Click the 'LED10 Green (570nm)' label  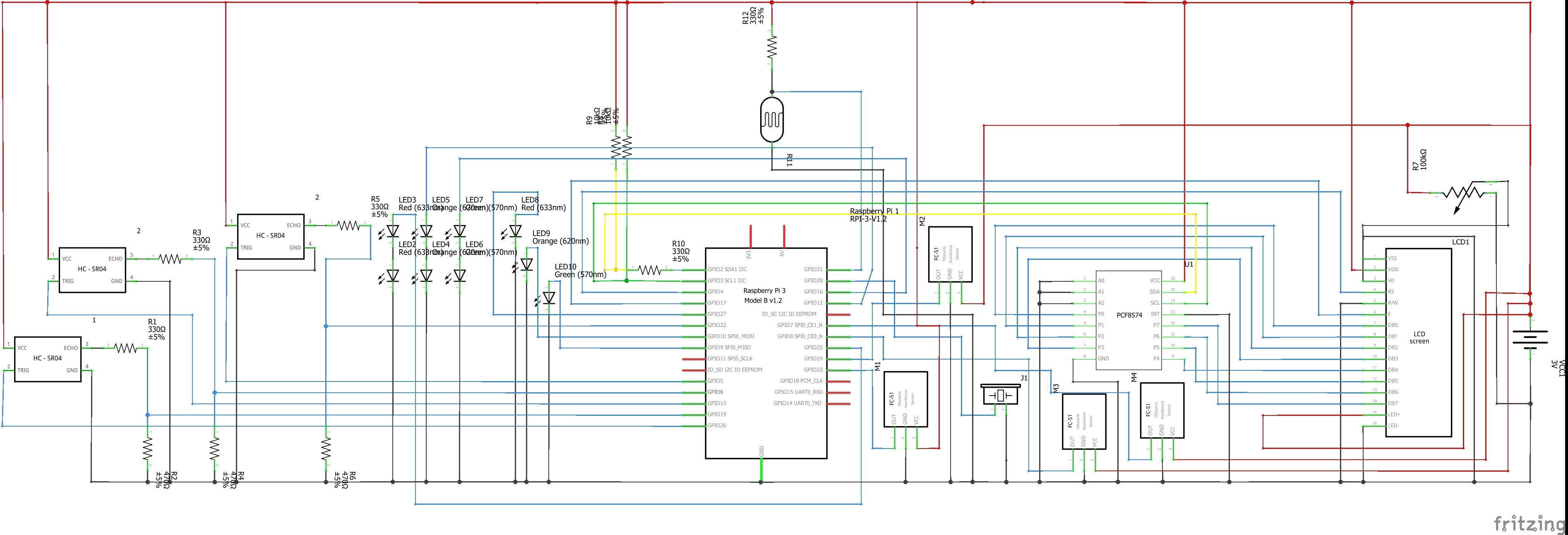tap(580, 271)
